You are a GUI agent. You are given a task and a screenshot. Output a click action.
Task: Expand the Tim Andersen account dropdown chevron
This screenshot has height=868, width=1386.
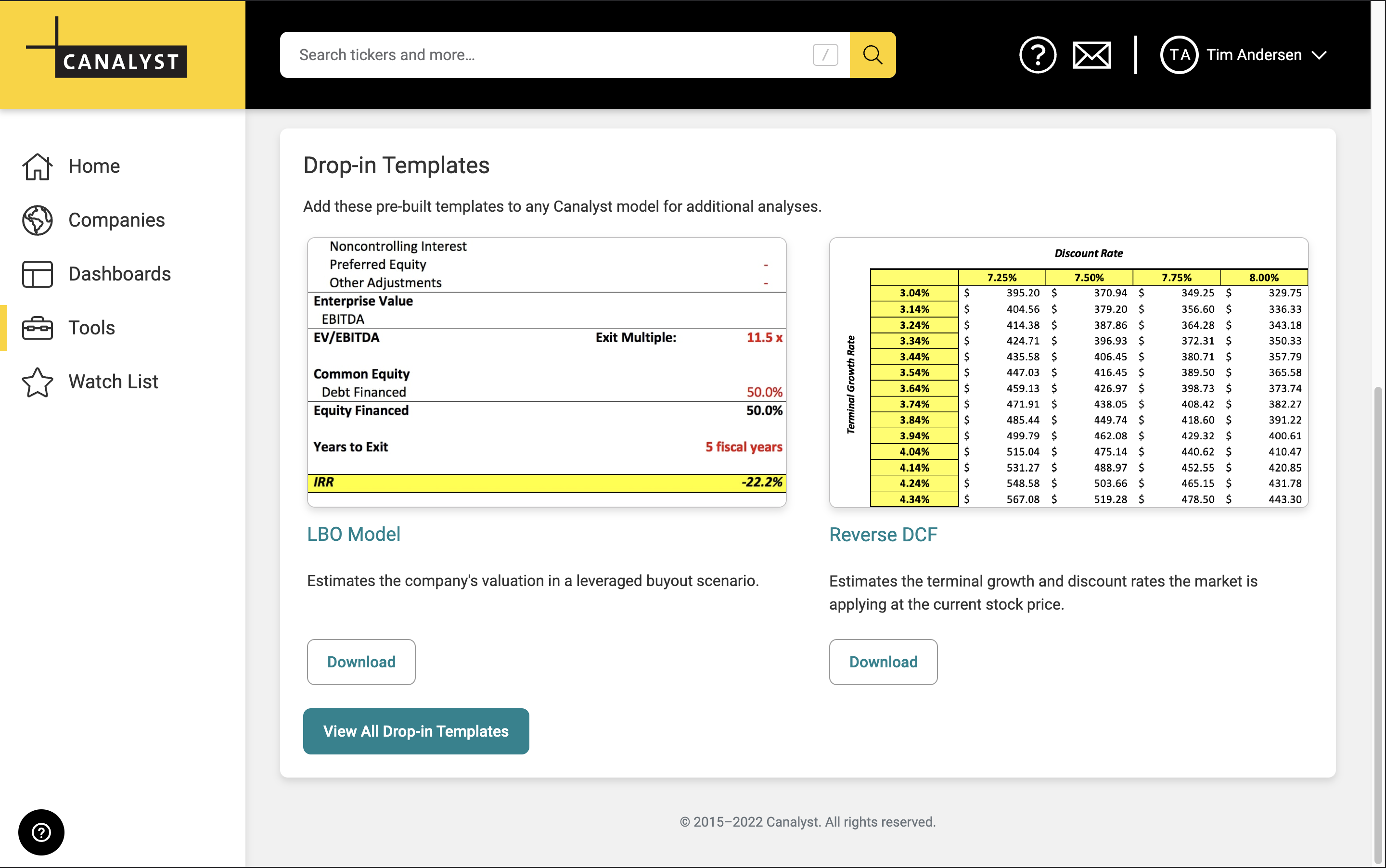coord(1320,56)
